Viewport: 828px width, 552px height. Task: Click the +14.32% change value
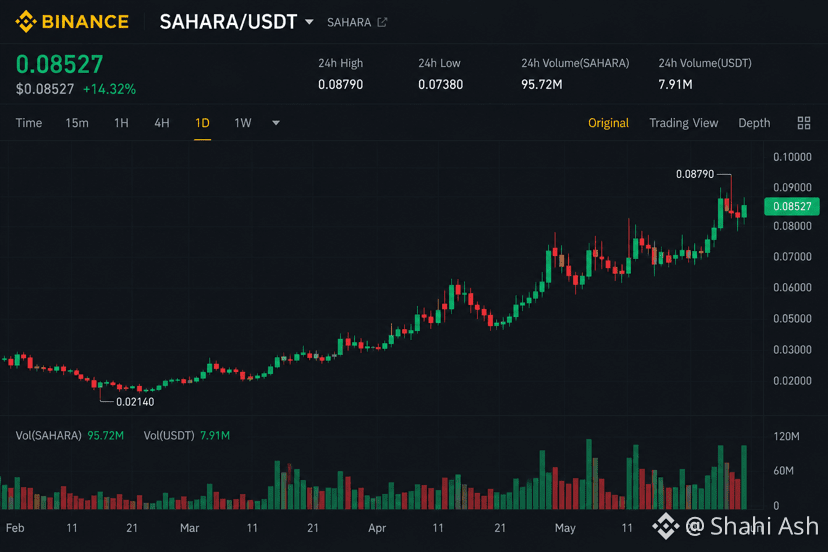(109, 89)
